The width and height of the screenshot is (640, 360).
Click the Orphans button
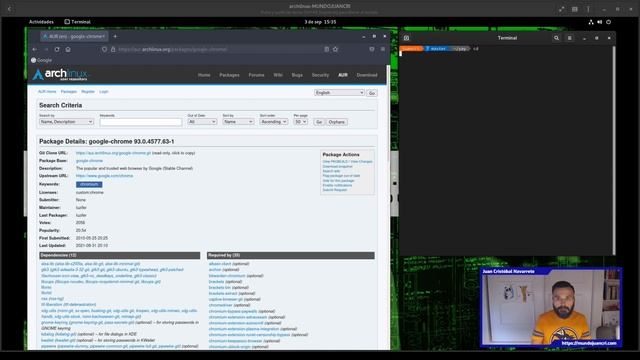coord(337,122)
